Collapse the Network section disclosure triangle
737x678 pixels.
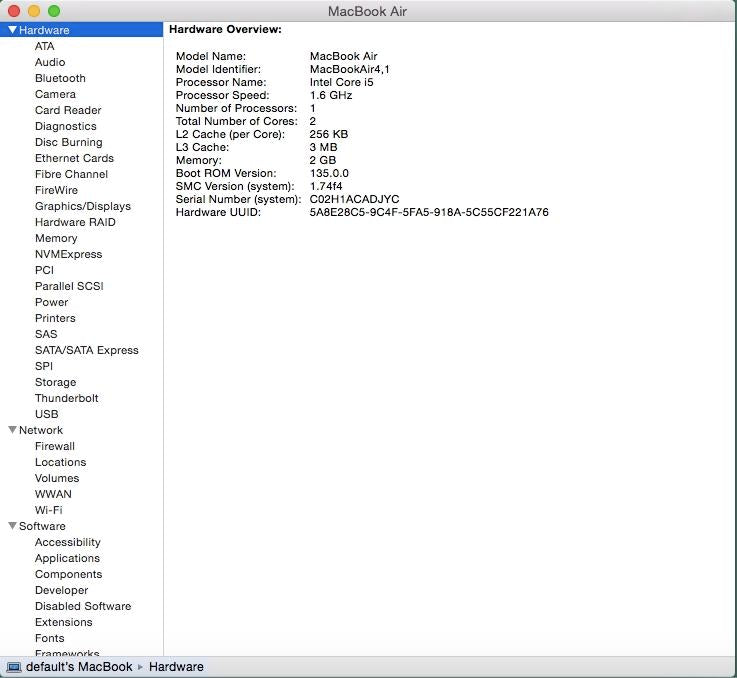click(x=12, y=430)
